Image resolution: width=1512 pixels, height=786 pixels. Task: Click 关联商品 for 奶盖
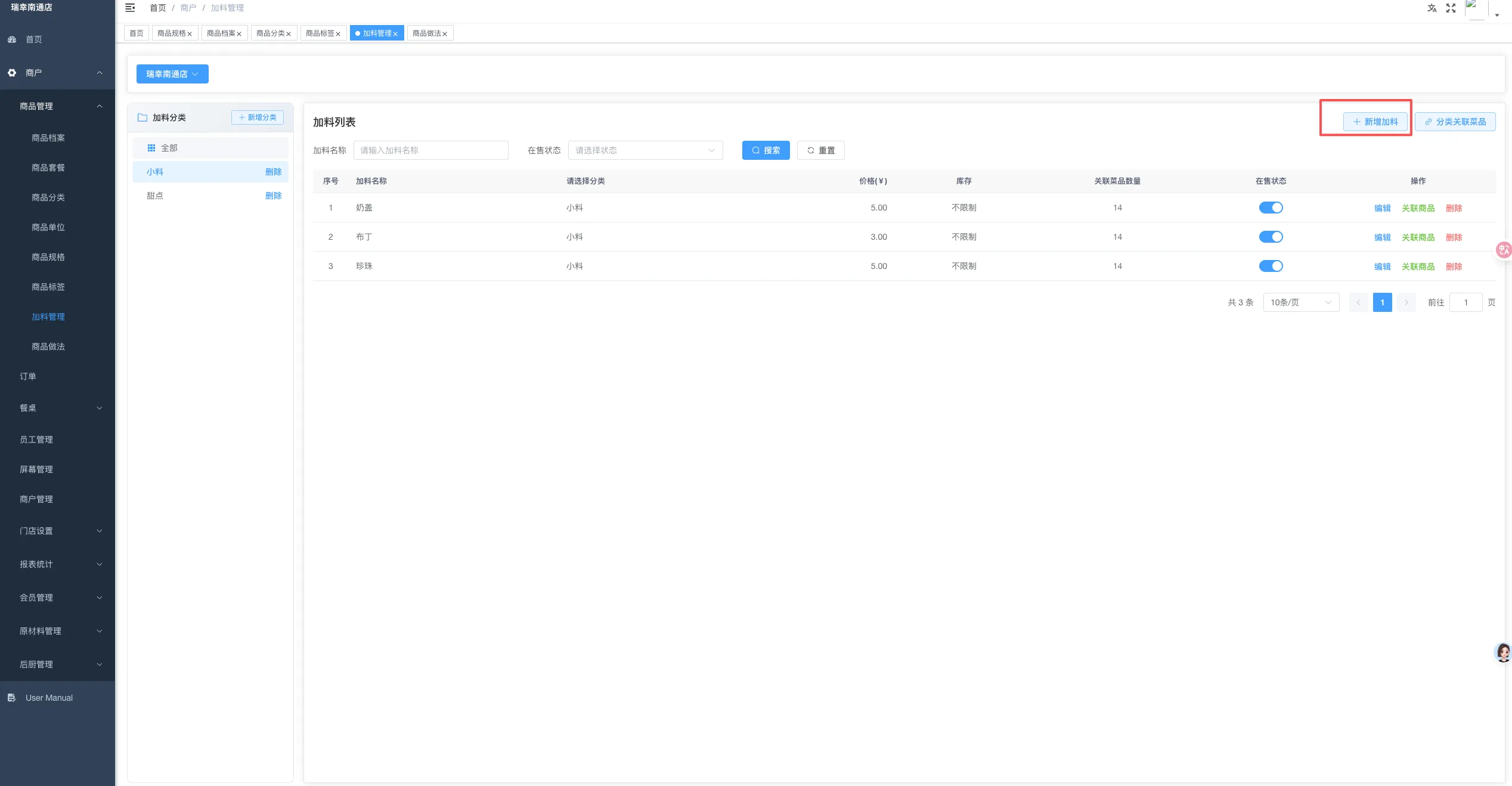(1418, 208)
